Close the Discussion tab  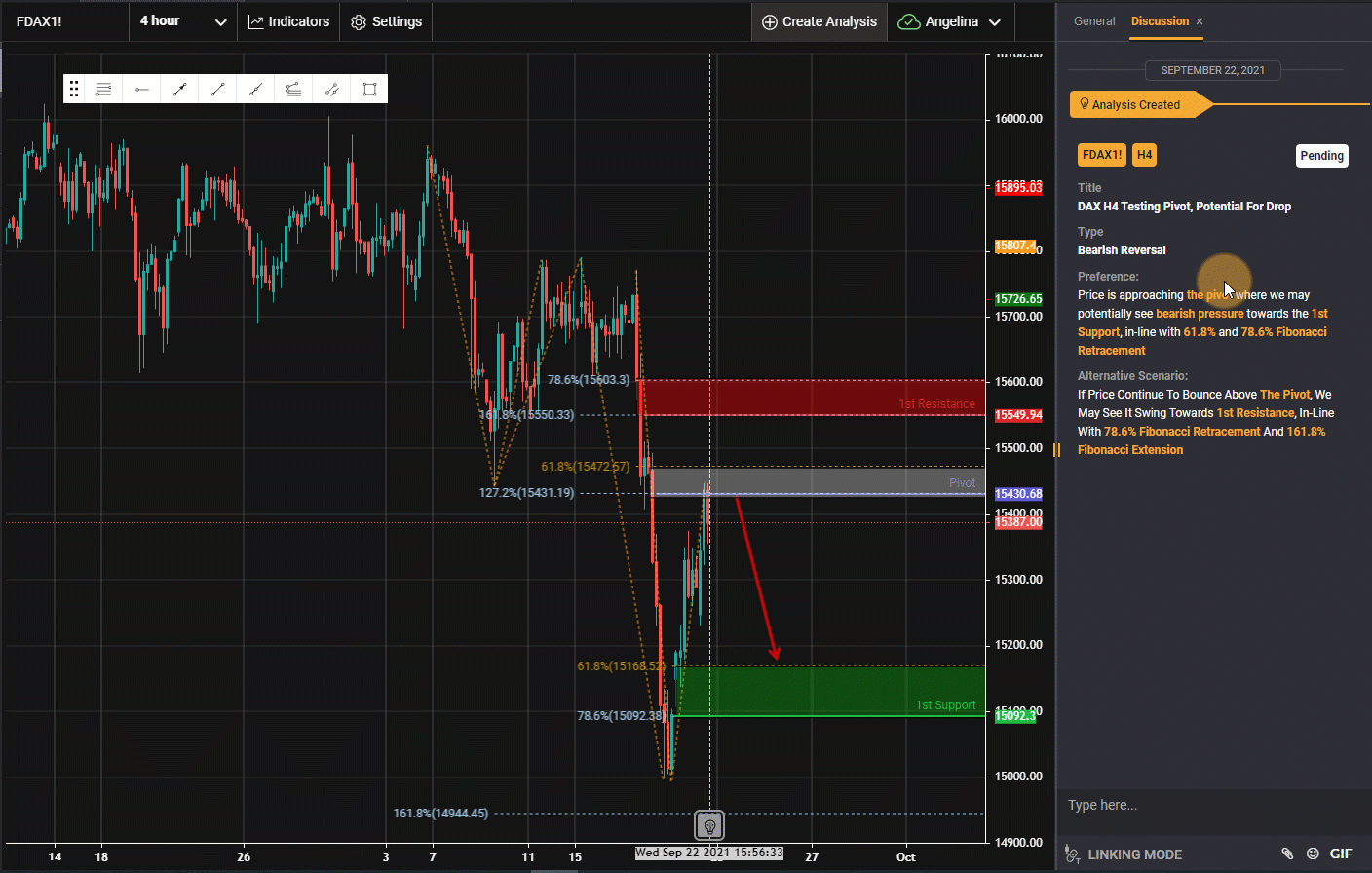[1200, 21]
